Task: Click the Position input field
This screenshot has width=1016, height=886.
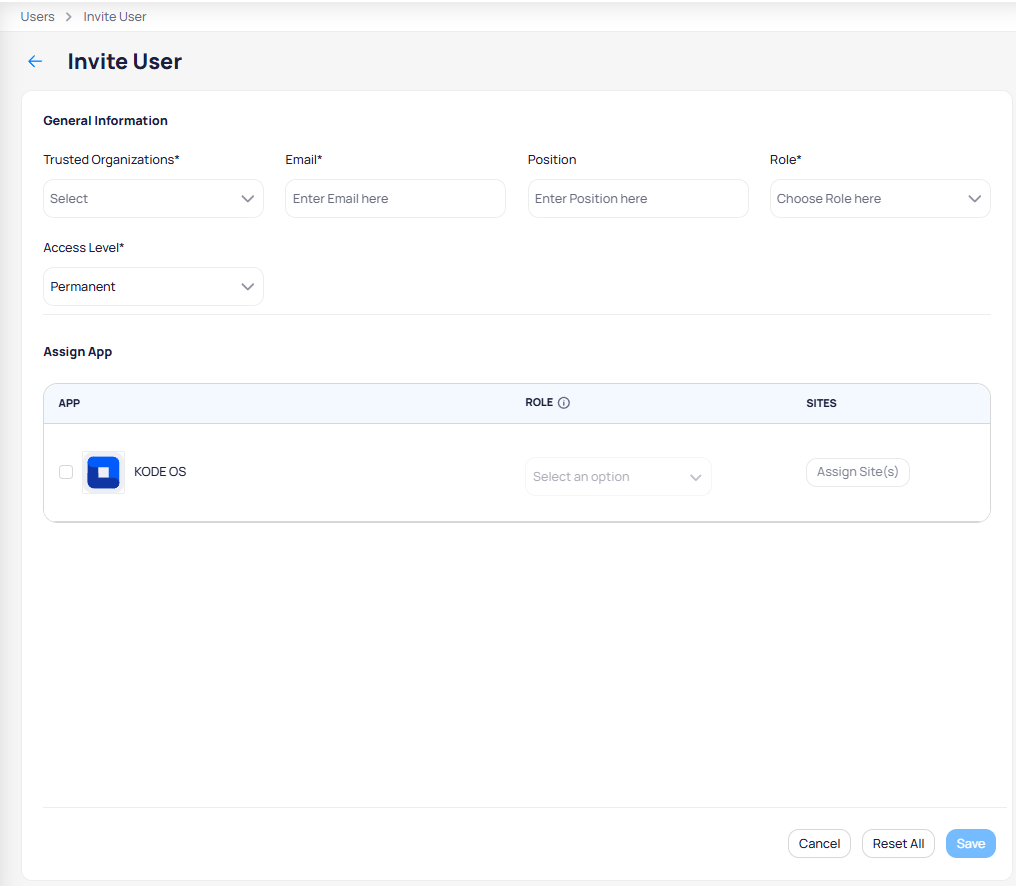Action: (638, 198)
